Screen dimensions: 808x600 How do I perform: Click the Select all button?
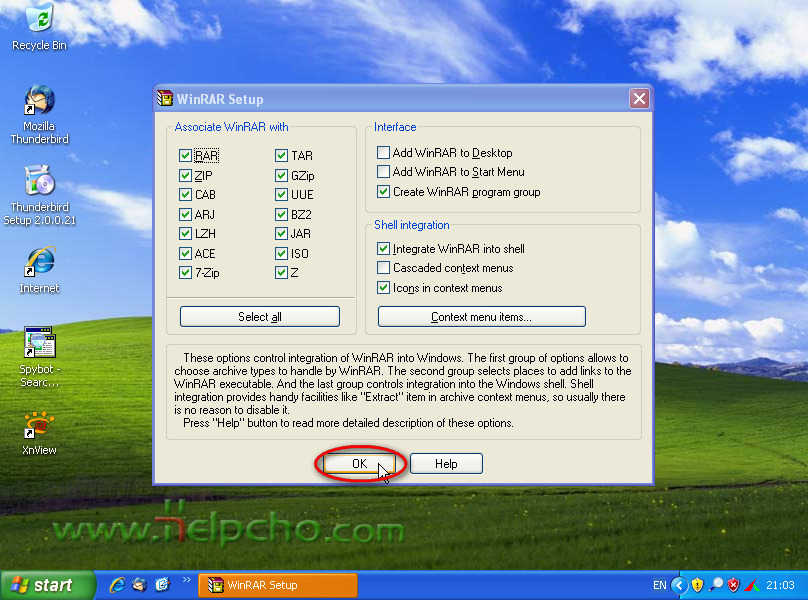click(260, 316)
